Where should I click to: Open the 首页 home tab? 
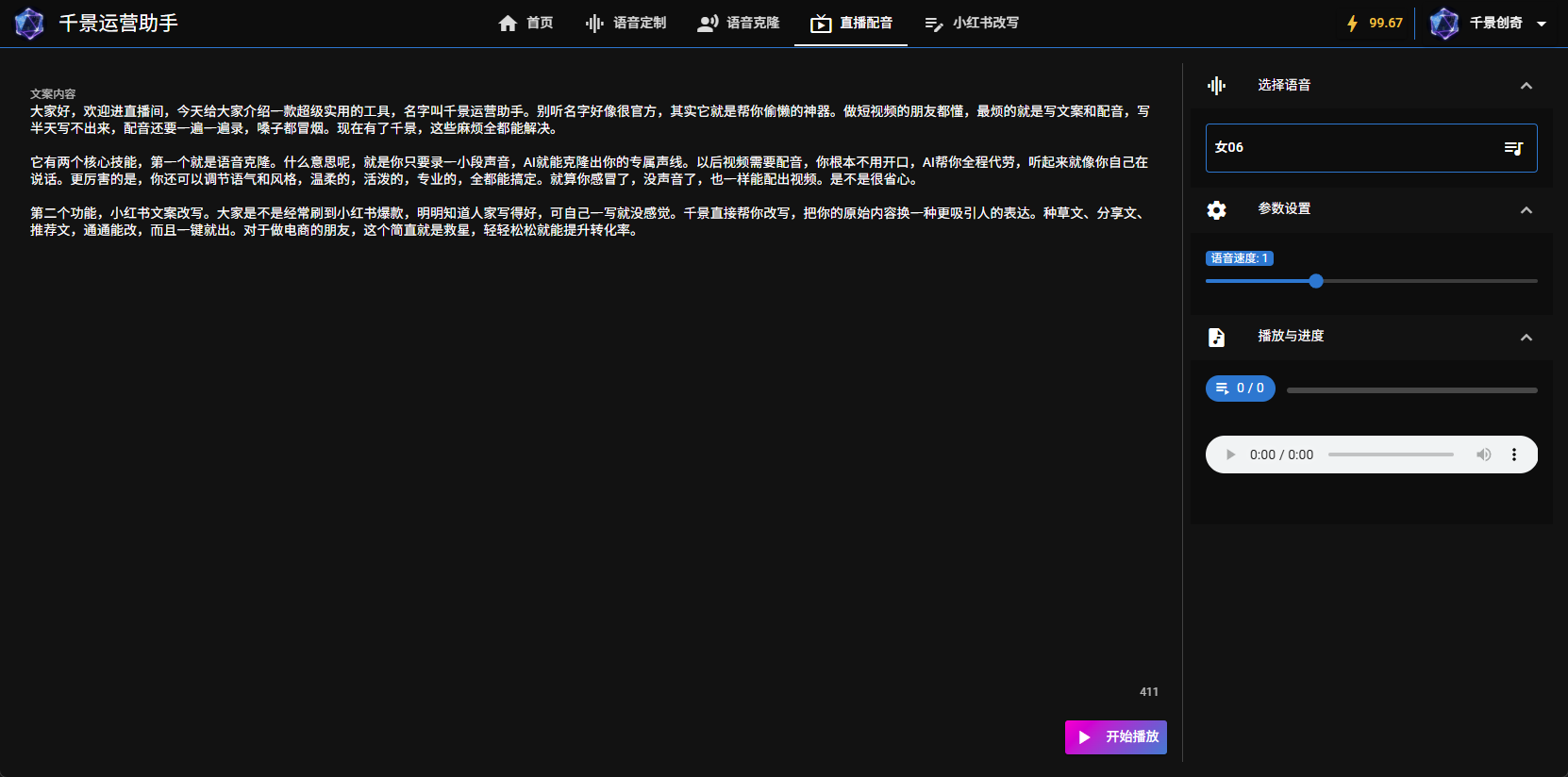[525, 23]
